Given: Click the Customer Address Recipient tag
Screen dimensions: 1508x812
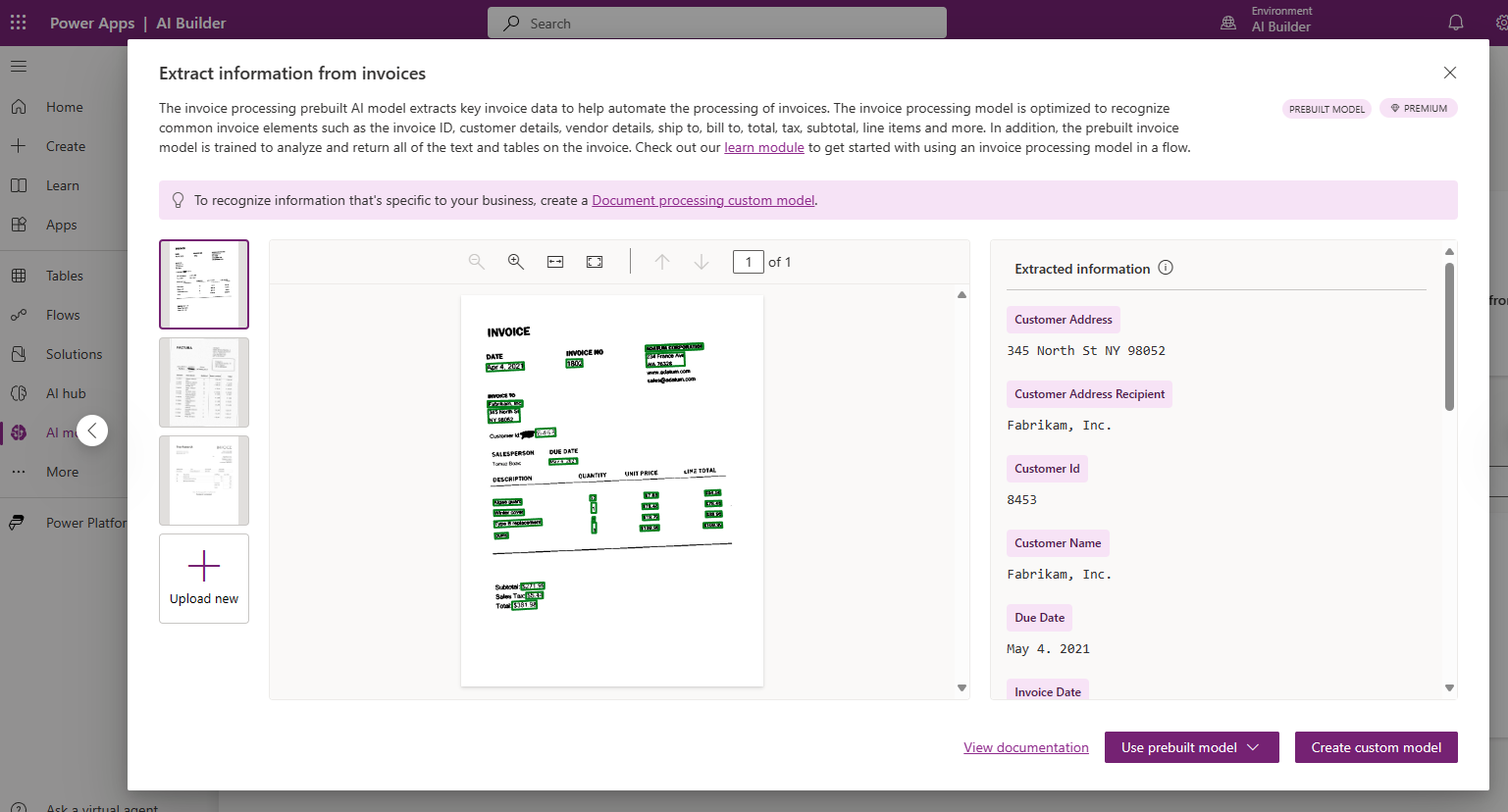Looking at the screenshot, I should pyautogui.click(x=1090, y=394).
